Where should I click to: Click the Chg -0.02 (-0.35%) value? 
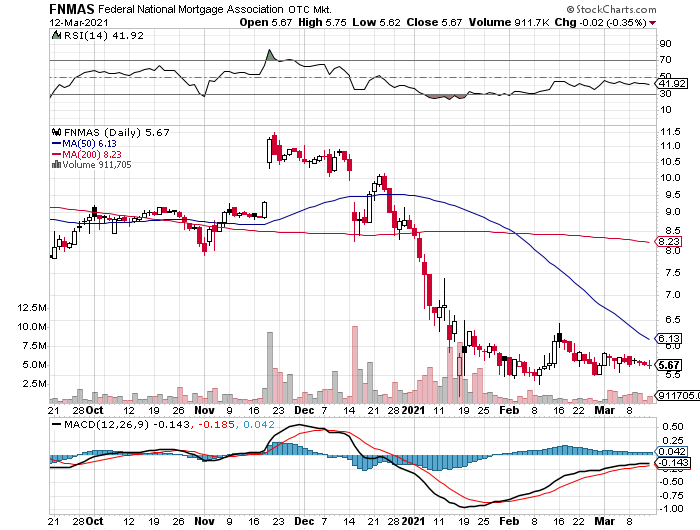coord(600,22)
